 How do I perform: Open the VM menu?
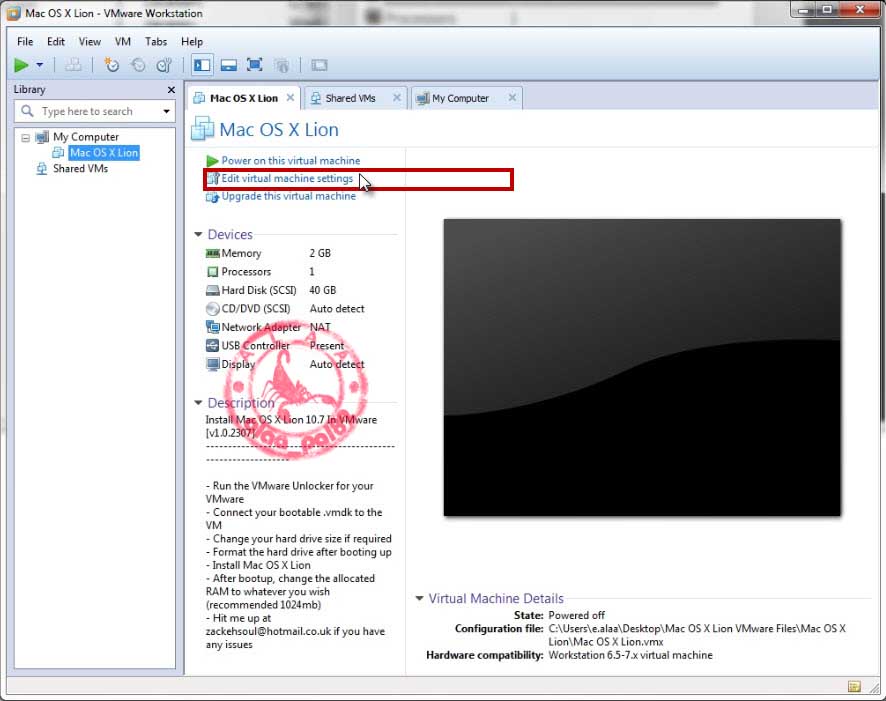(123, 42)
